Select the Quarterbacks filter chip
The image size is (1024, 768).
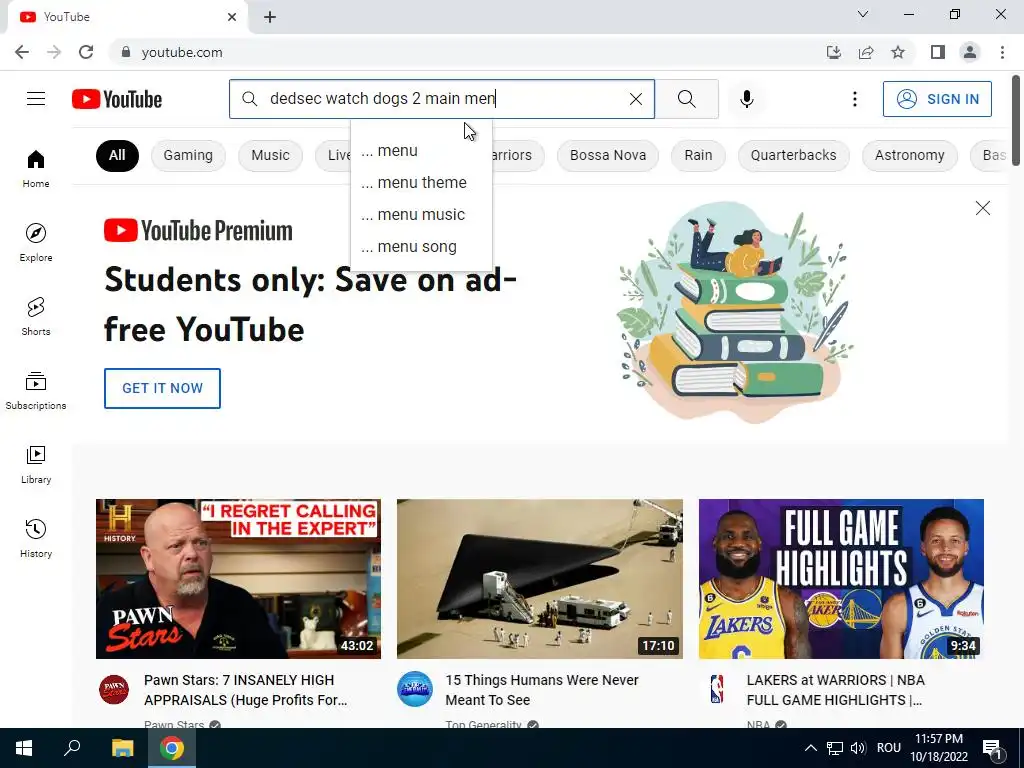(793, 155)
